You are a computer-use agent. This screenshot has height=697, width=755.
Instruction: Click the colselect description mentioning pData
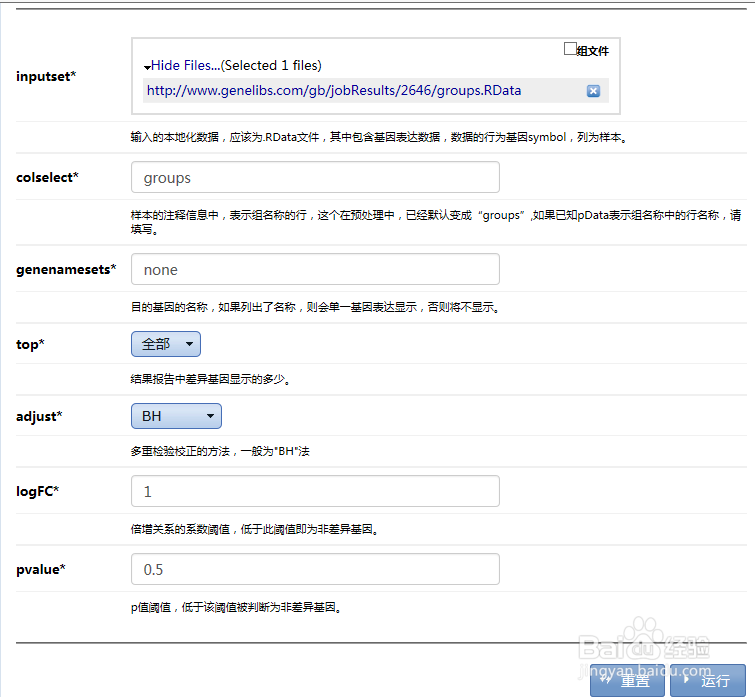436,221
